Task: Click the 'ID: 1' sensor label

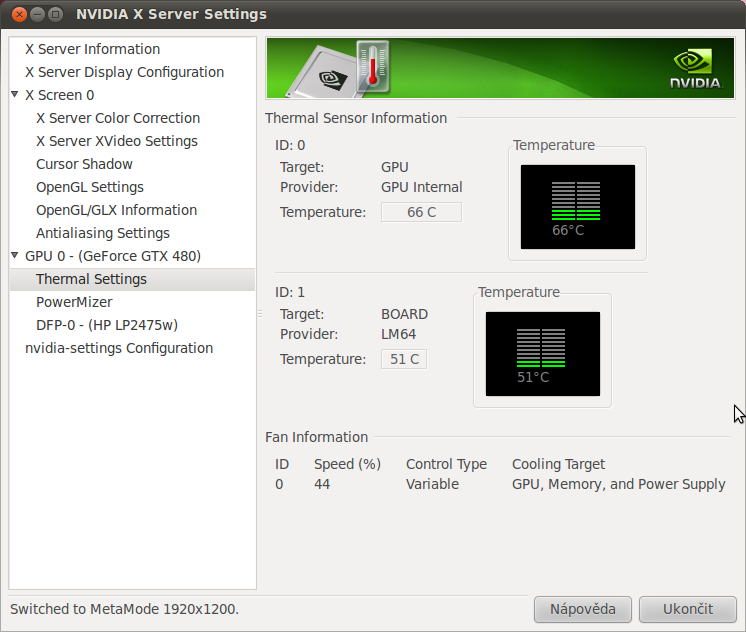Action: [x=290, y=292]
